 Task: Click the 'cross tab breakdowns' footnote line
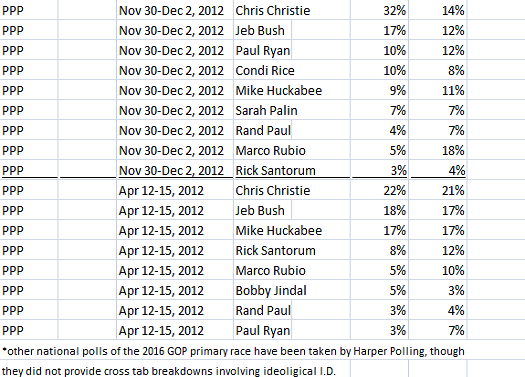(x=168, y=371)
